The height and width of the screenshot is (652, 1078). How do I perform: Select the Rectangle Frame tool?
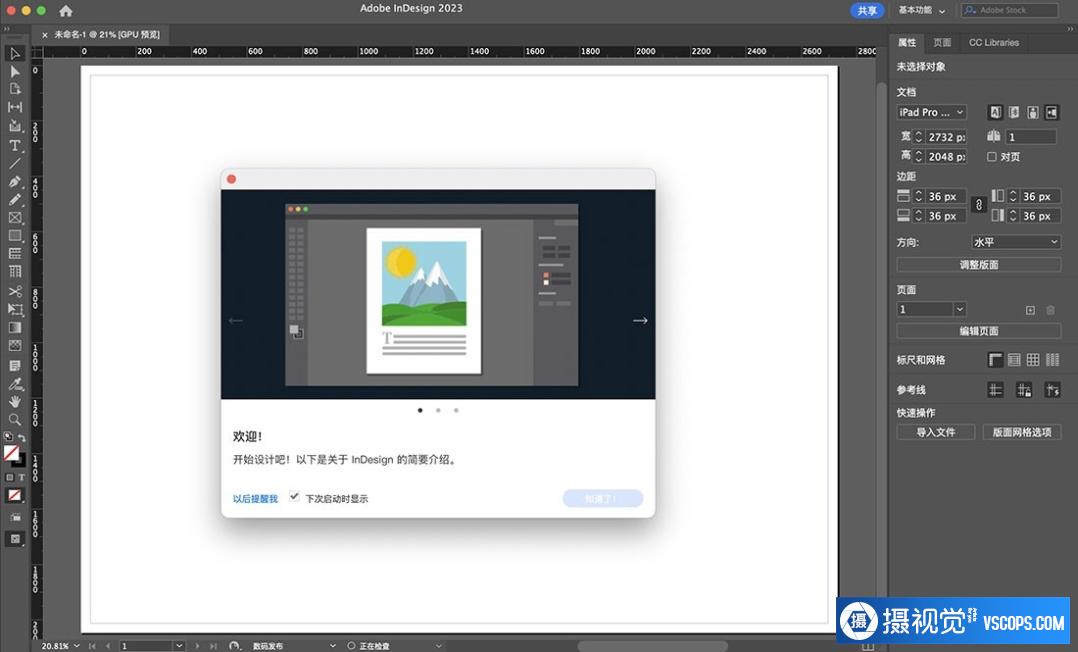(x=14, y=217)
